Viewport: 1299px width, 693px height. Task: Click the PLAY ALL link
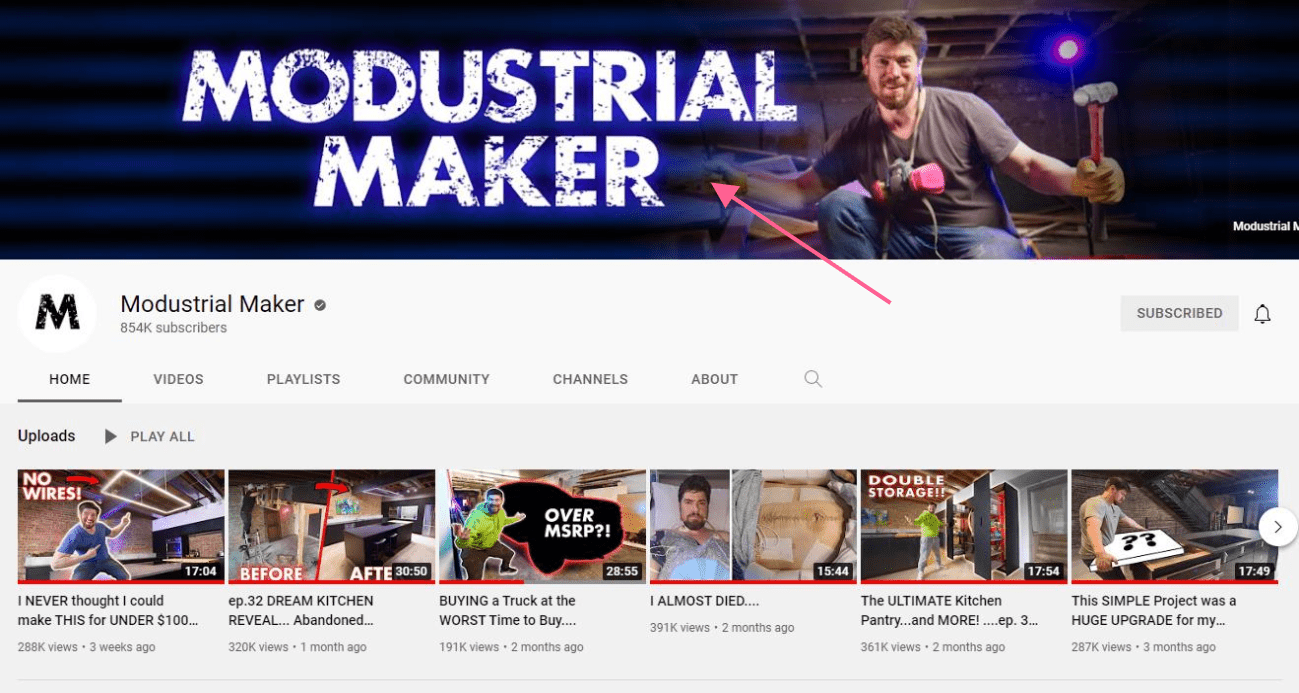click(162, 436)
